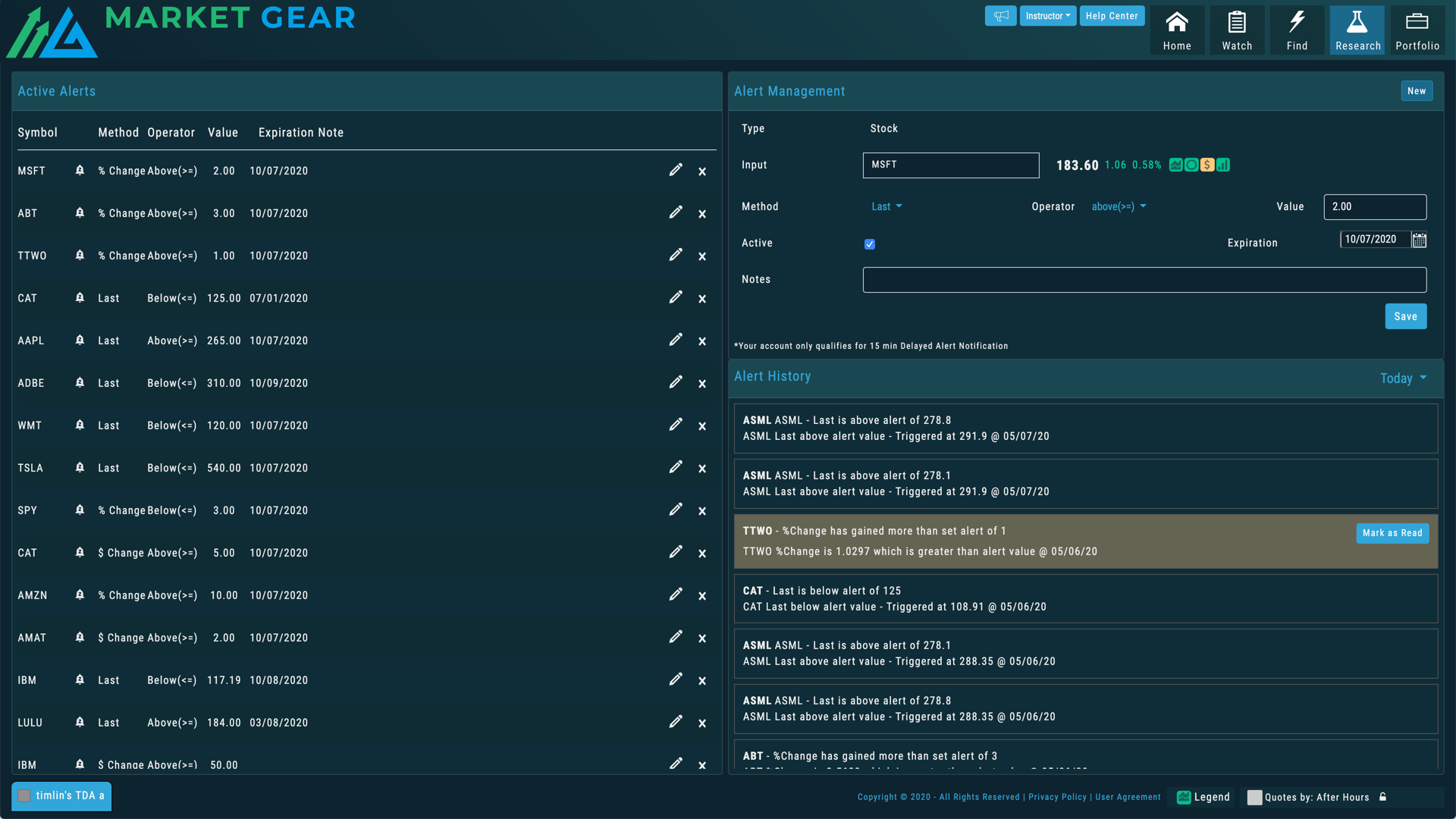Click the MSFT bell icon
The height and width of the screenshot is (819, 1456).
(x=80, y=171)
